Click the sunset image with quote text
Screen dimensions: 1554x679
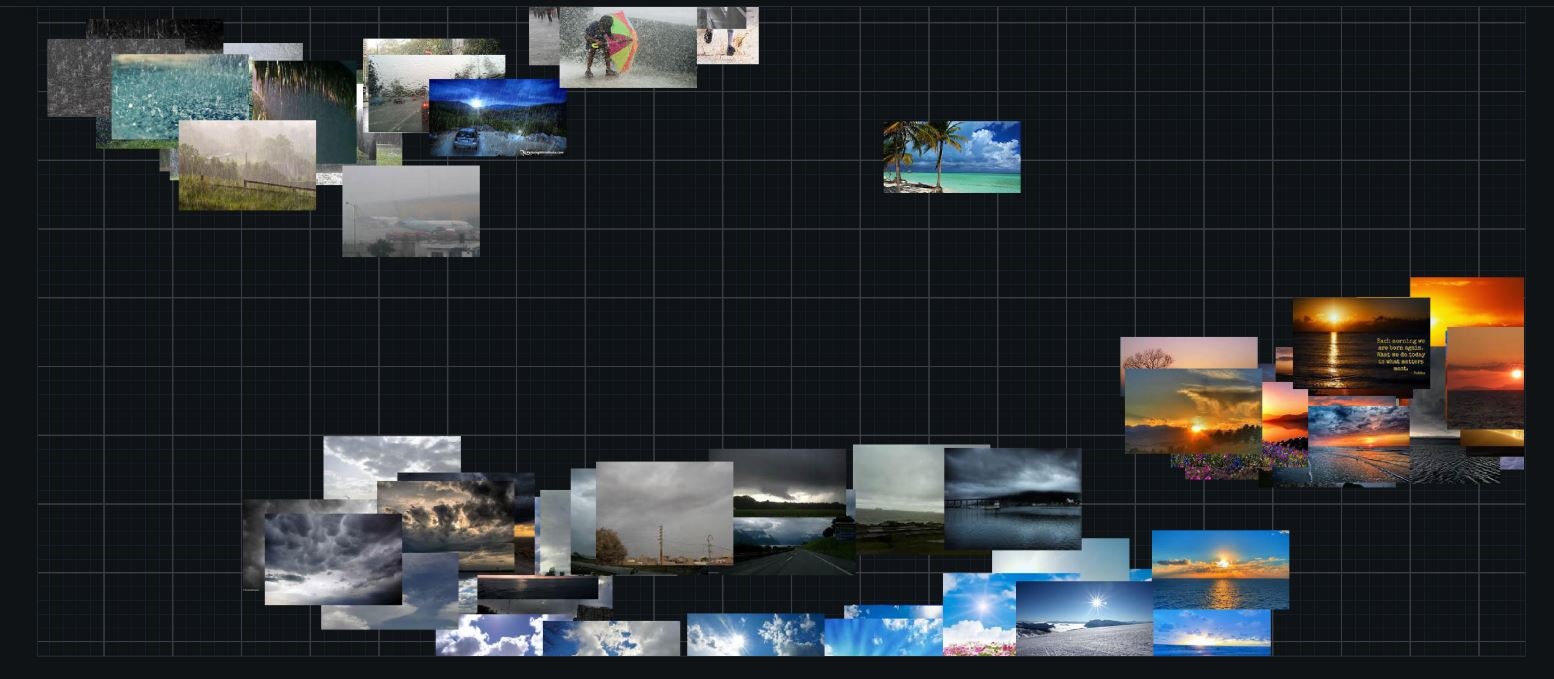click(1361, 343)
